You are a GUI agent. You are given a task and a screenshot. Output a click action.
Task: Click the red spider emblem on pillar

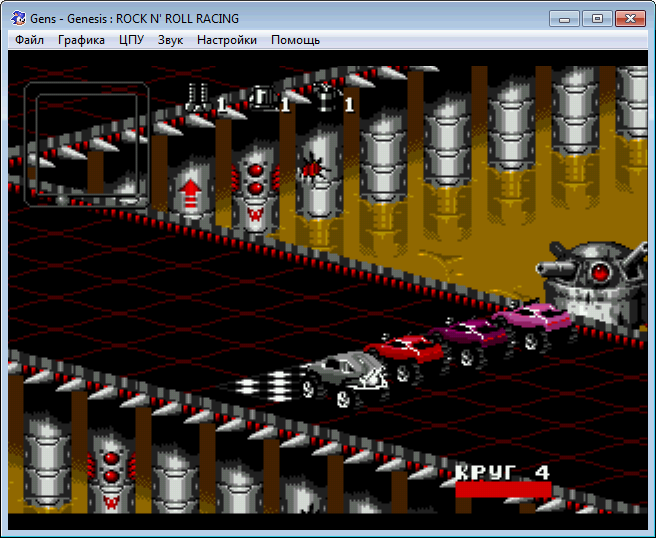(312, 167)
